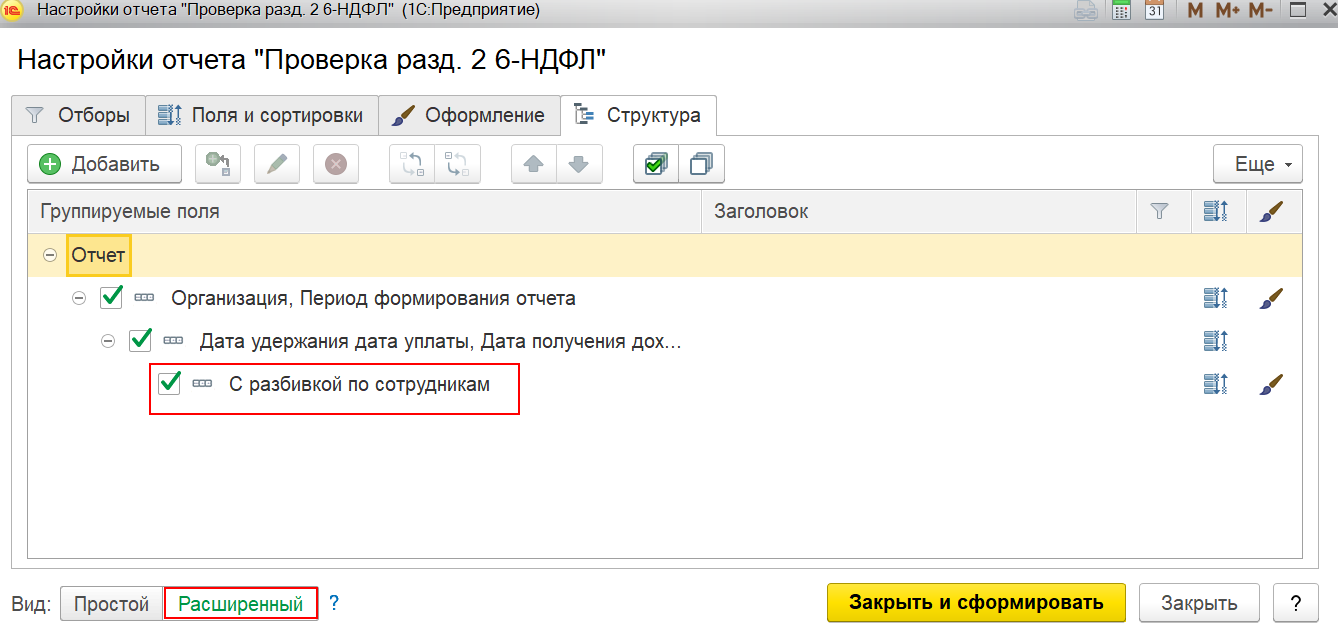The width and height of the screenshot is (1338, 630).
Task: Open the Еще dropdown menu
Action: [x=1258, y=164]
